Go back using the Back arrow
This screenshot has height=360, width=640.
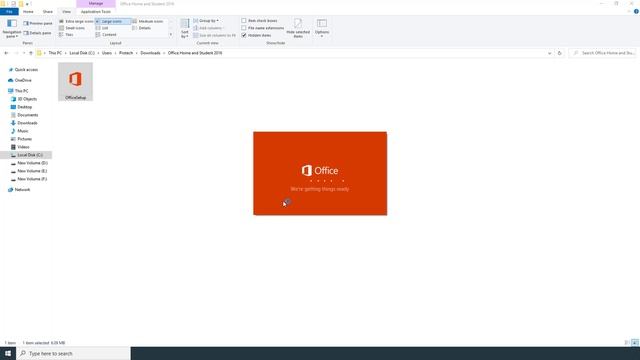6,53
